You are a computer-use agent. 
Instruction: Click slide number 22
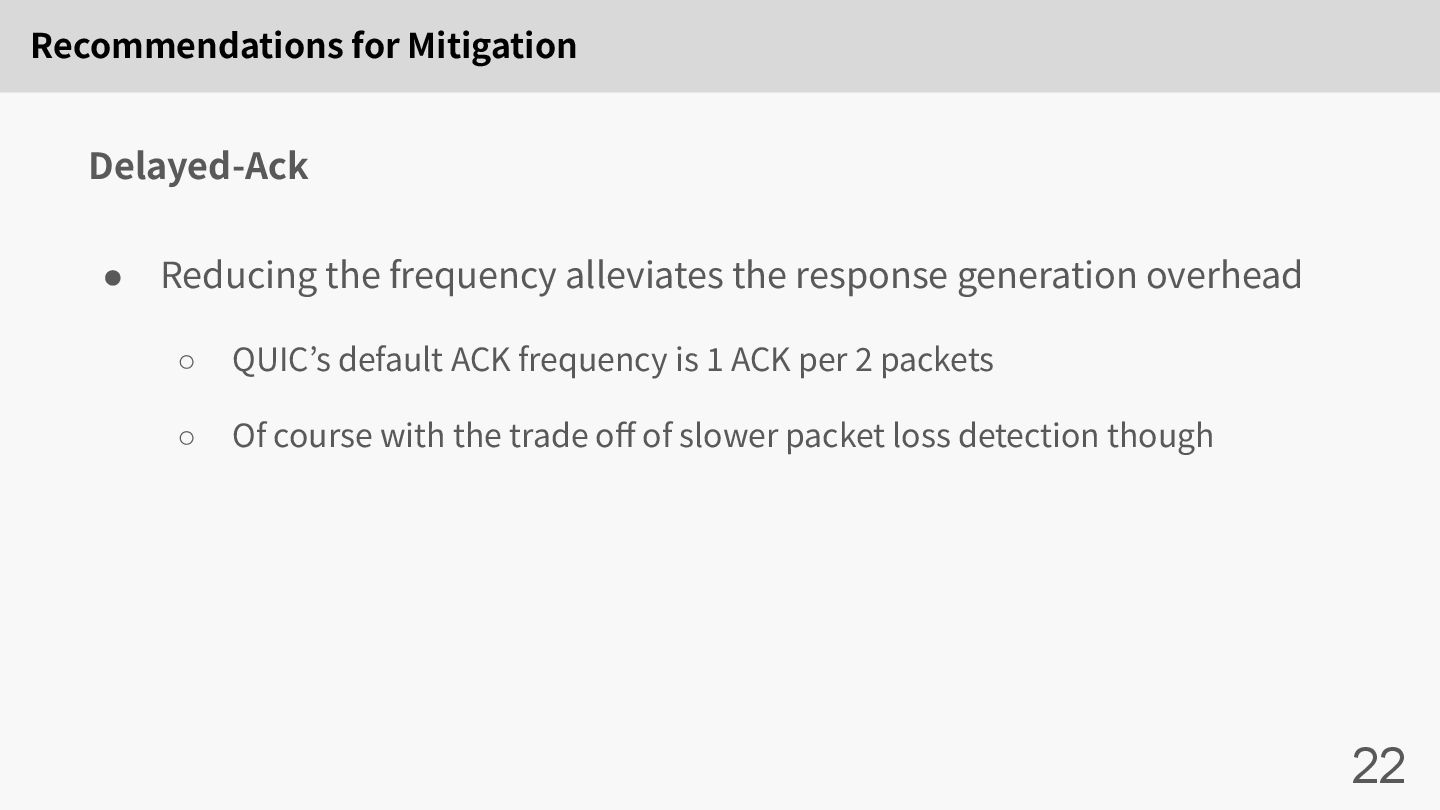click(1379, 766)
